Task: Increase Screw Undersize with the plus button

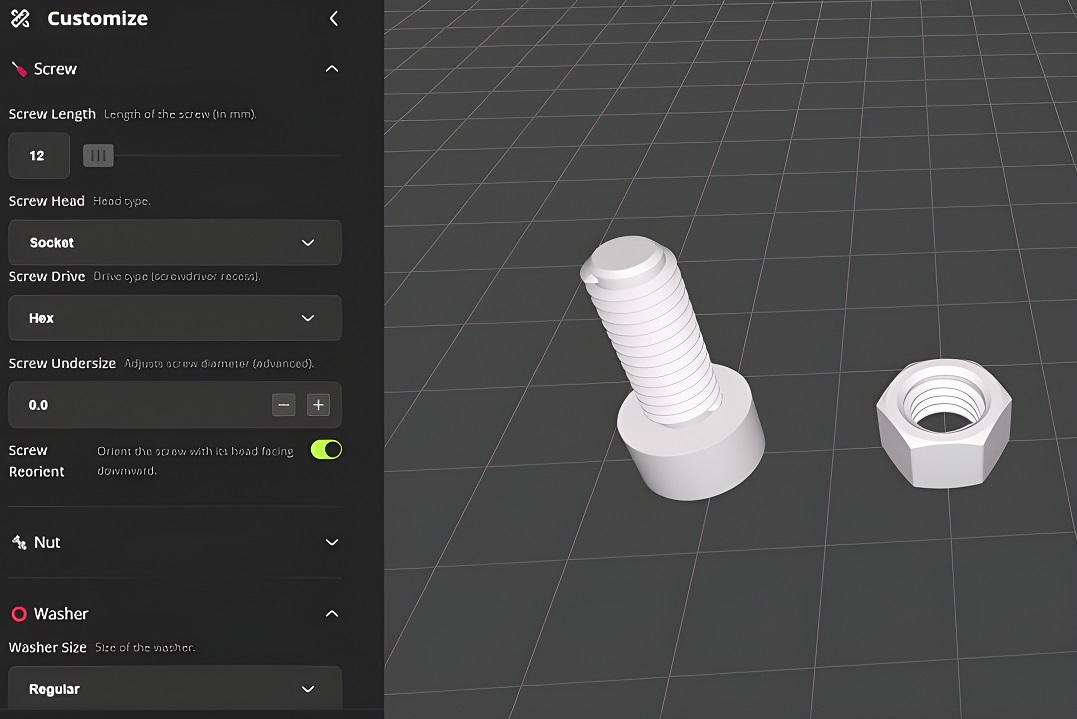Action: (318, 405)
